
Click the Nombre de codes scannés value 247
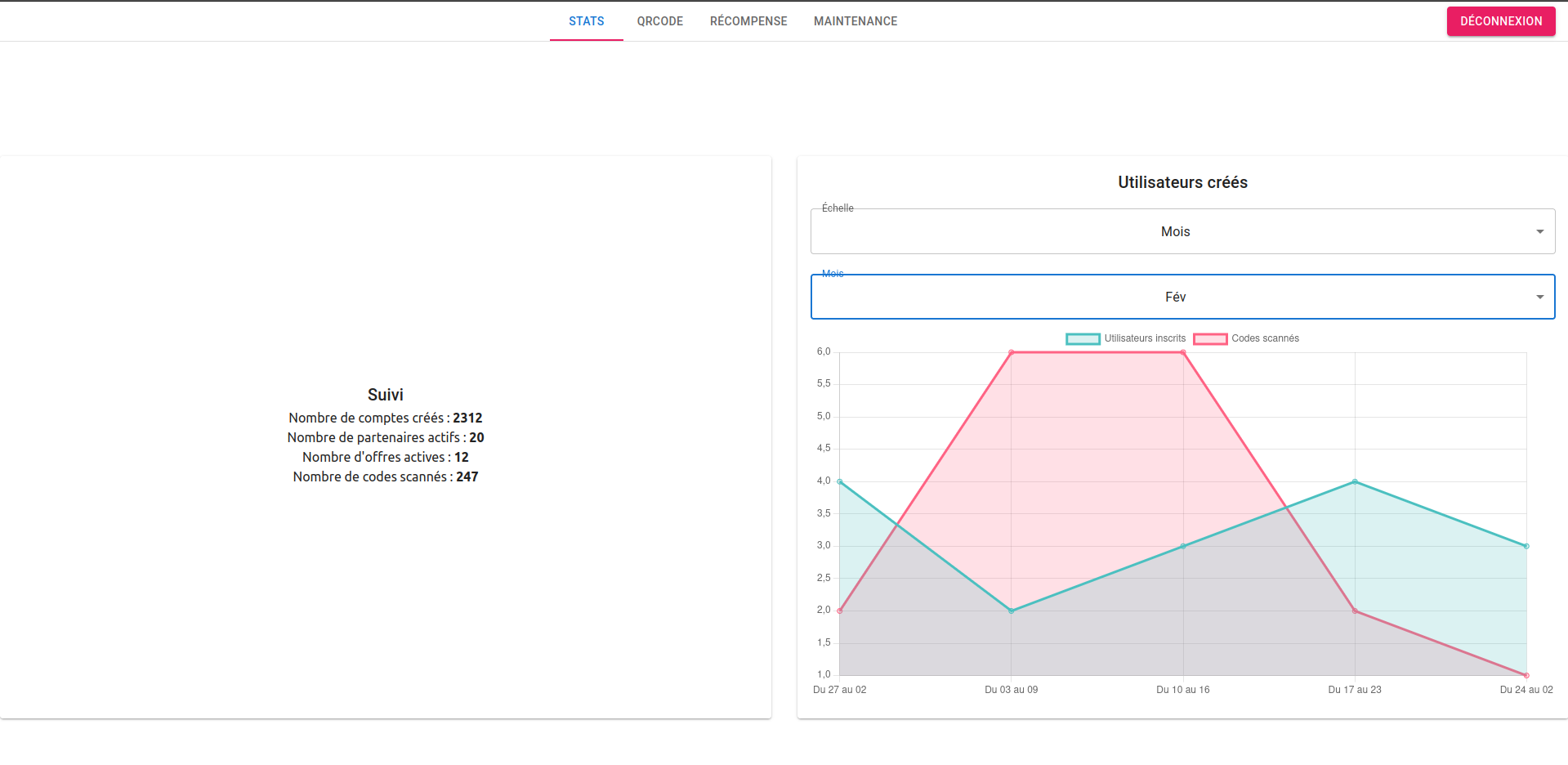(467, 476)
